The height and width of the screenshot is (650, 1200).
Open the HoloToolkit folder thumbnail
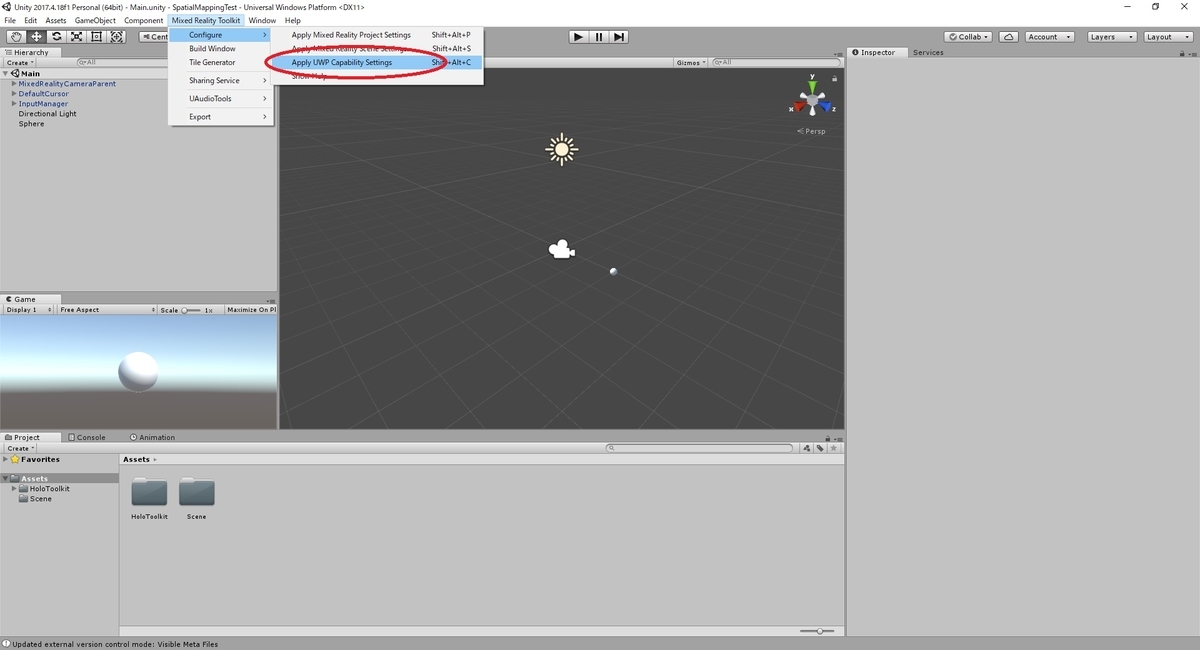[149, 492]
